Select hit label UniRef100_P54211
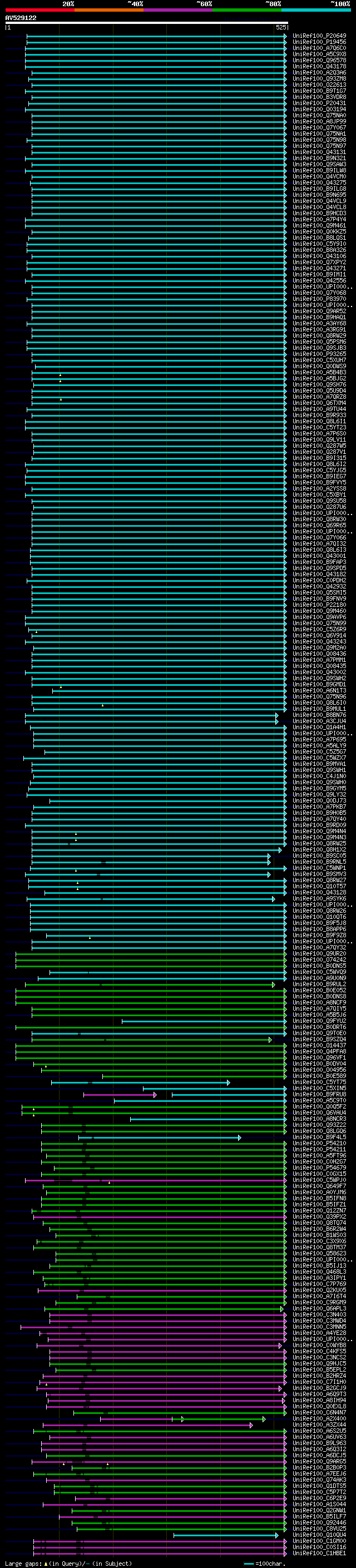This screenshot has height=1568, width=356. pos(319,1149)
